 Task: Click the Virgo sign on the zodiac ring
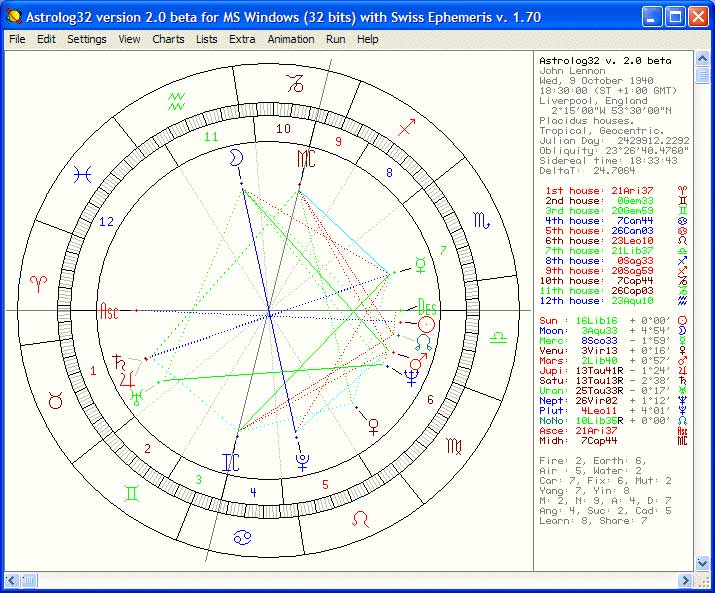454,447
